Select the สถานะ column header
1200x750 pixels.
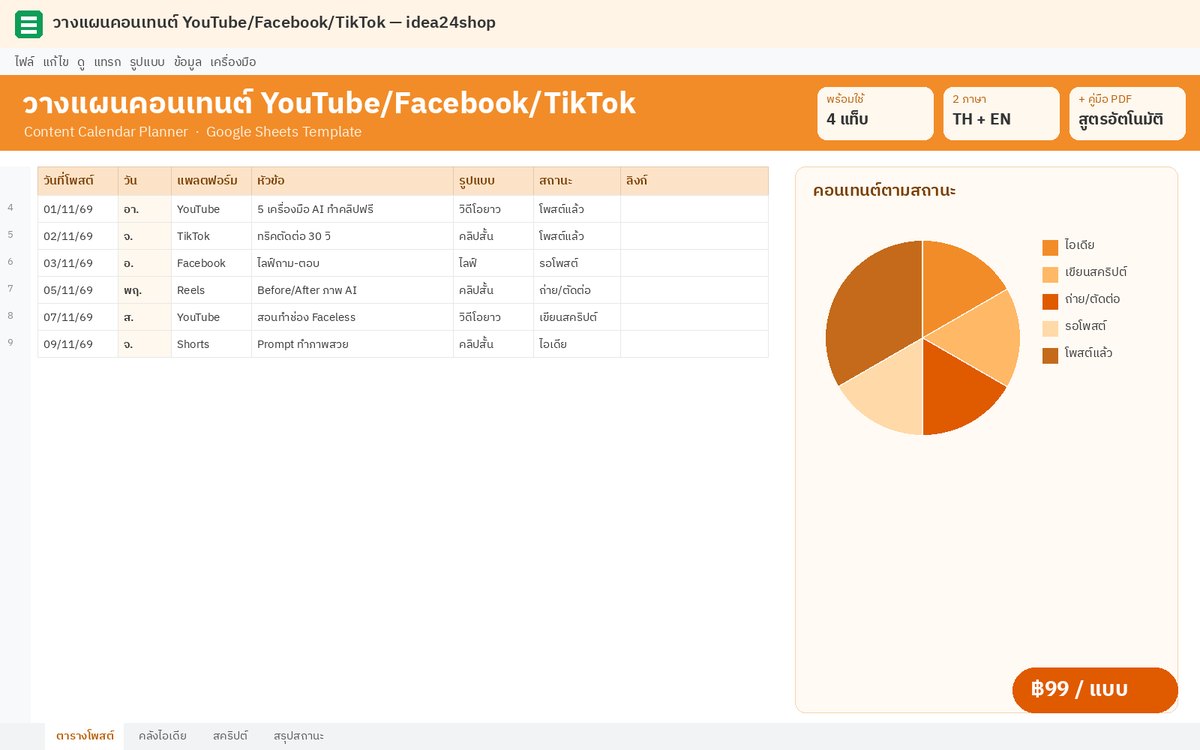[x=577, y=181]
